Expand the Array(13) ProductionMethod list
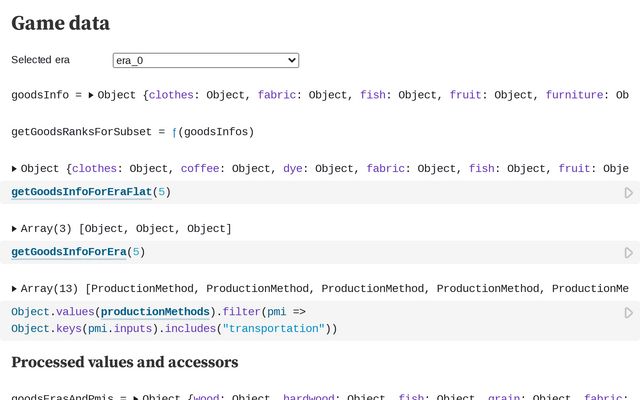This screenshot has width=640, height=400. (x=14, y=289)
